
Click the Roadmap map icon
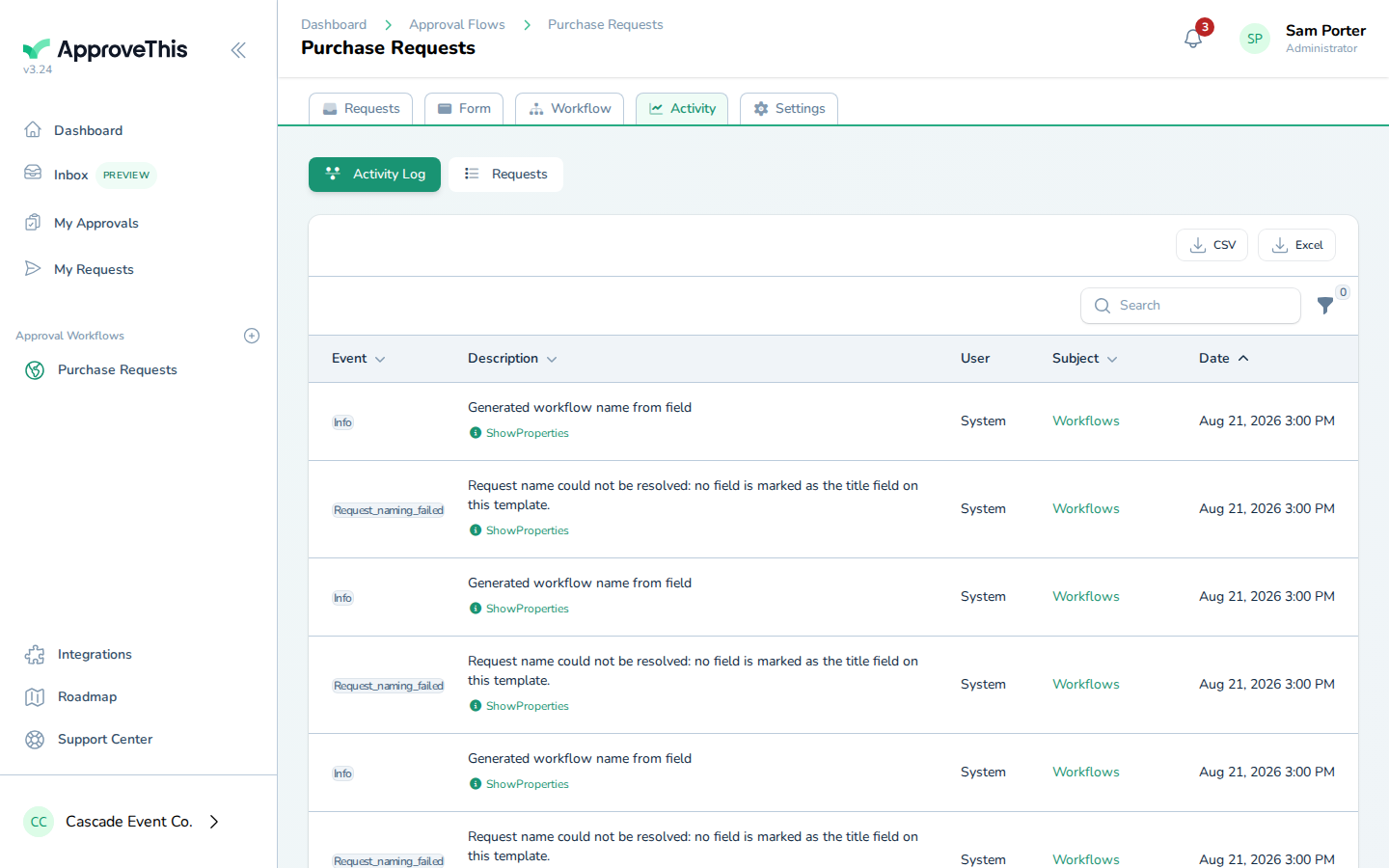[35, 697]
